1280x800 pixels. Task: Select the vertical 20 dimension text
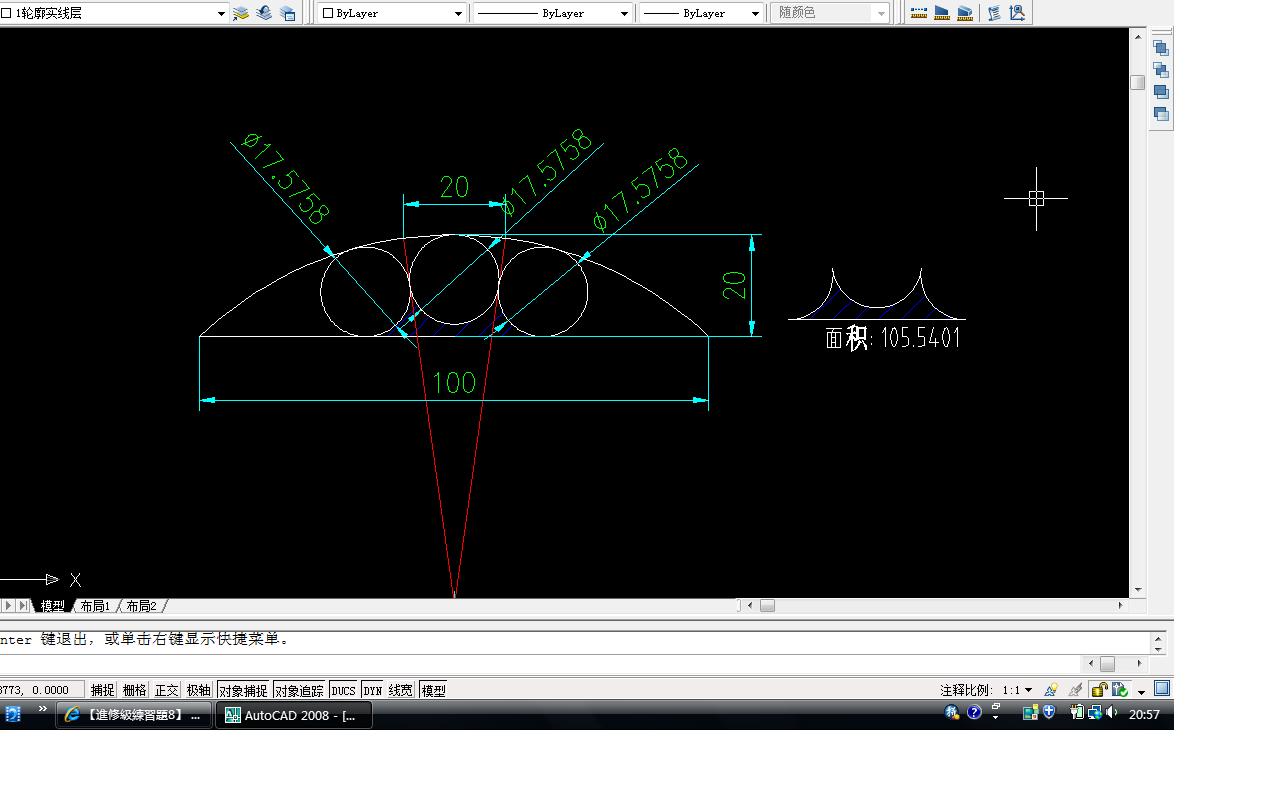735,285
